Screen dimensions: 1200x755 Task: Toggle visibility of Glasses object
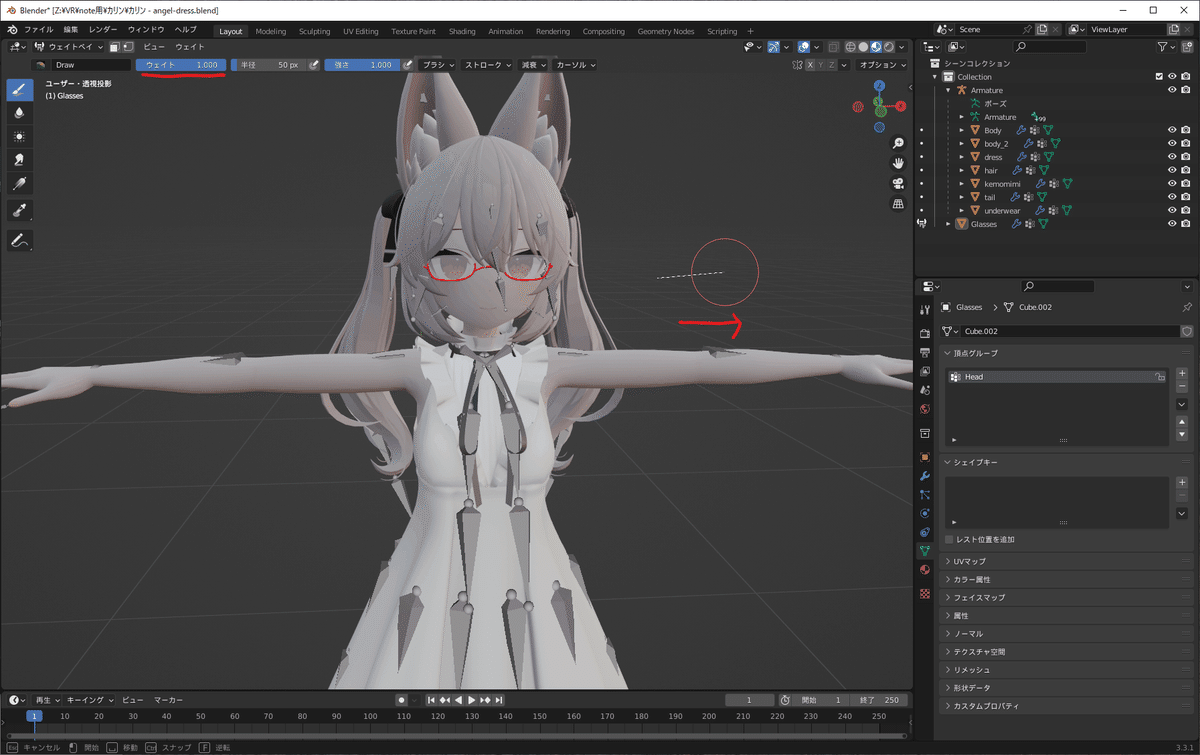point(1172,224)
